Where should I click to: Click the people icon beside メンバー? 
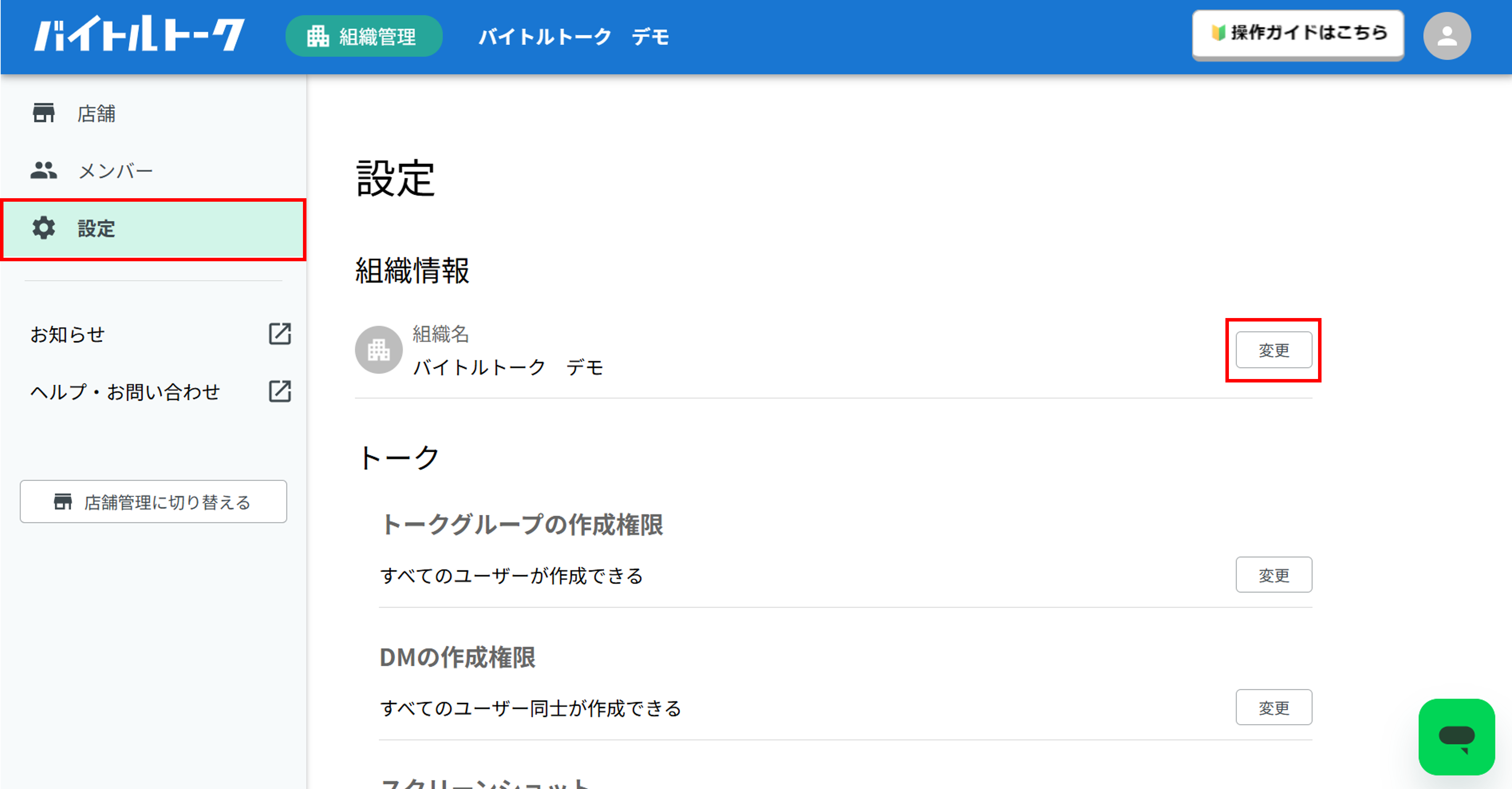44,170
